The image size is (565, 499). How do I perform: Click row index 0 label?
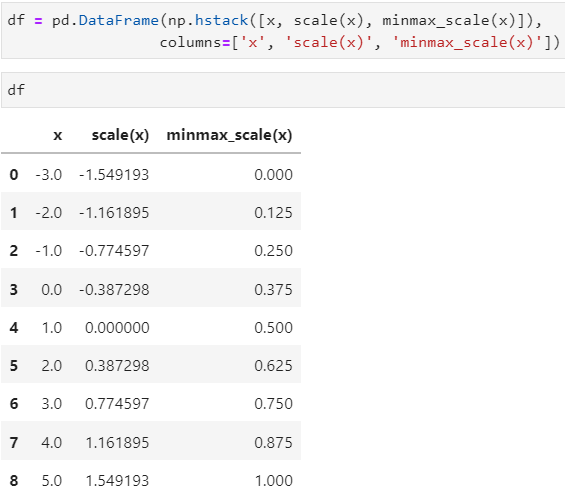pos(14,175)
